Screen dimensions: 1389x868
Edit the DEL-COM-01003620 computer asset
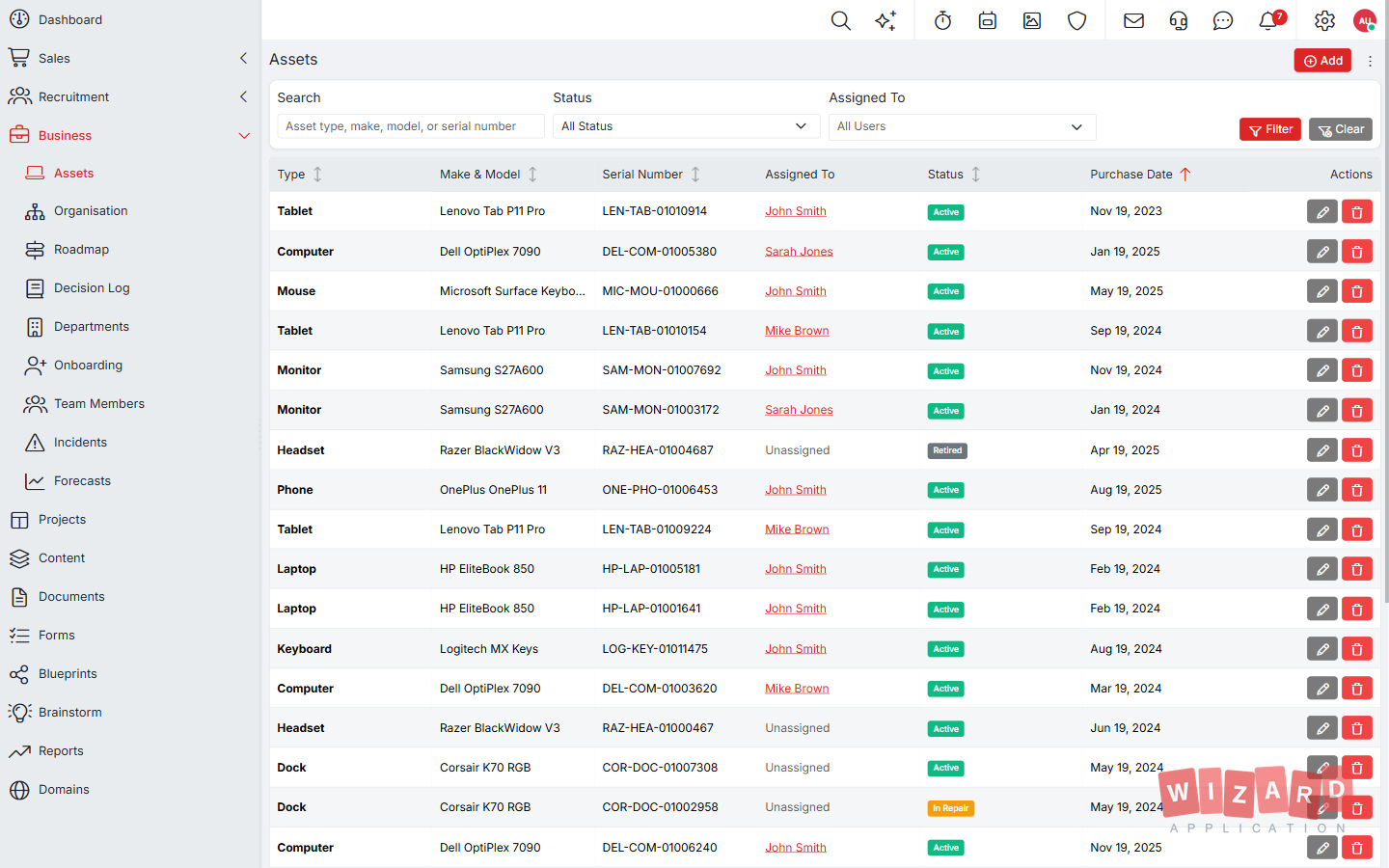click(x=1322, y=689)
